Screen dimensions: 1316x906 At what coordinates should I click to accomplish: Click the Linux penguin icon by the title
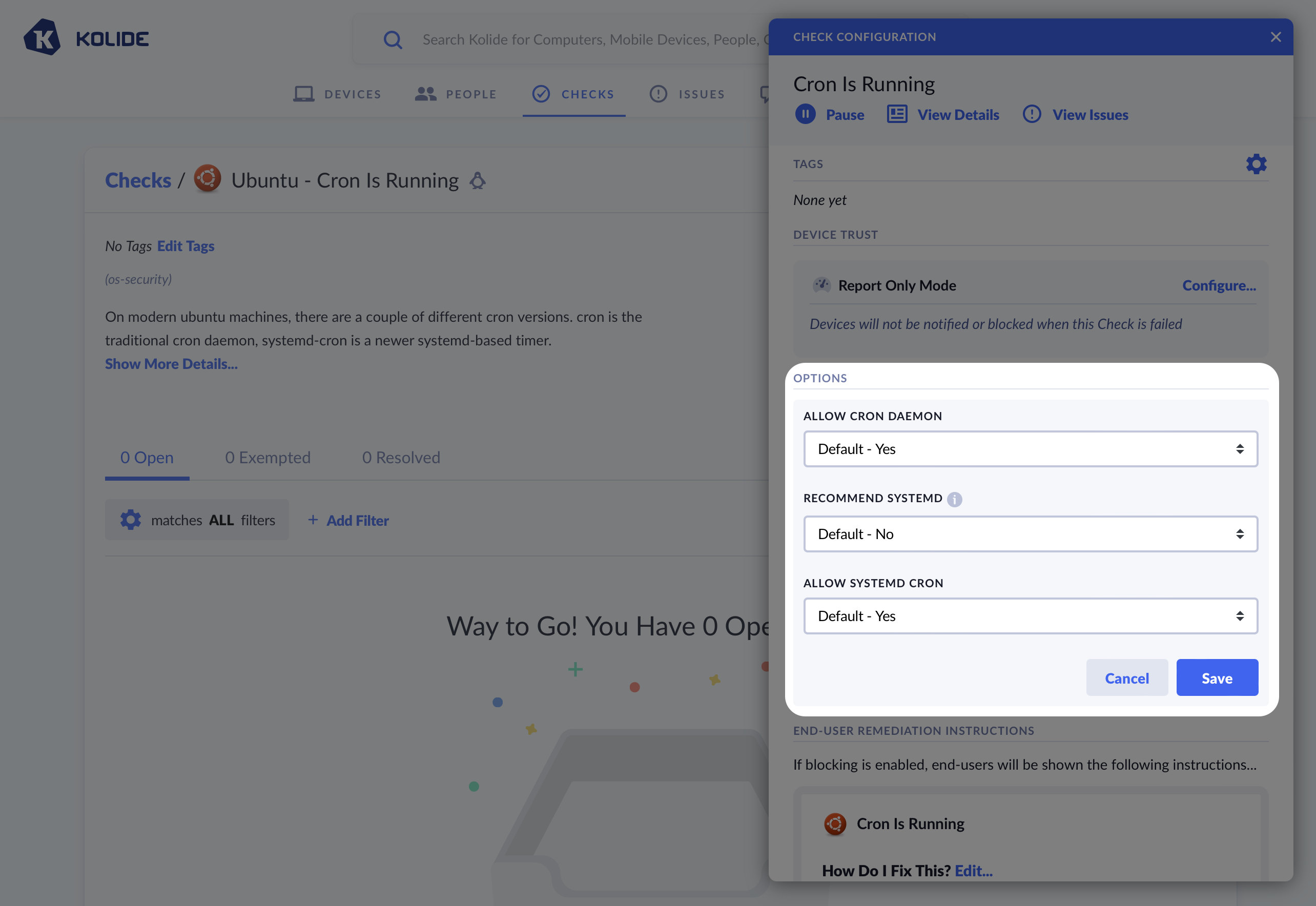478,181
